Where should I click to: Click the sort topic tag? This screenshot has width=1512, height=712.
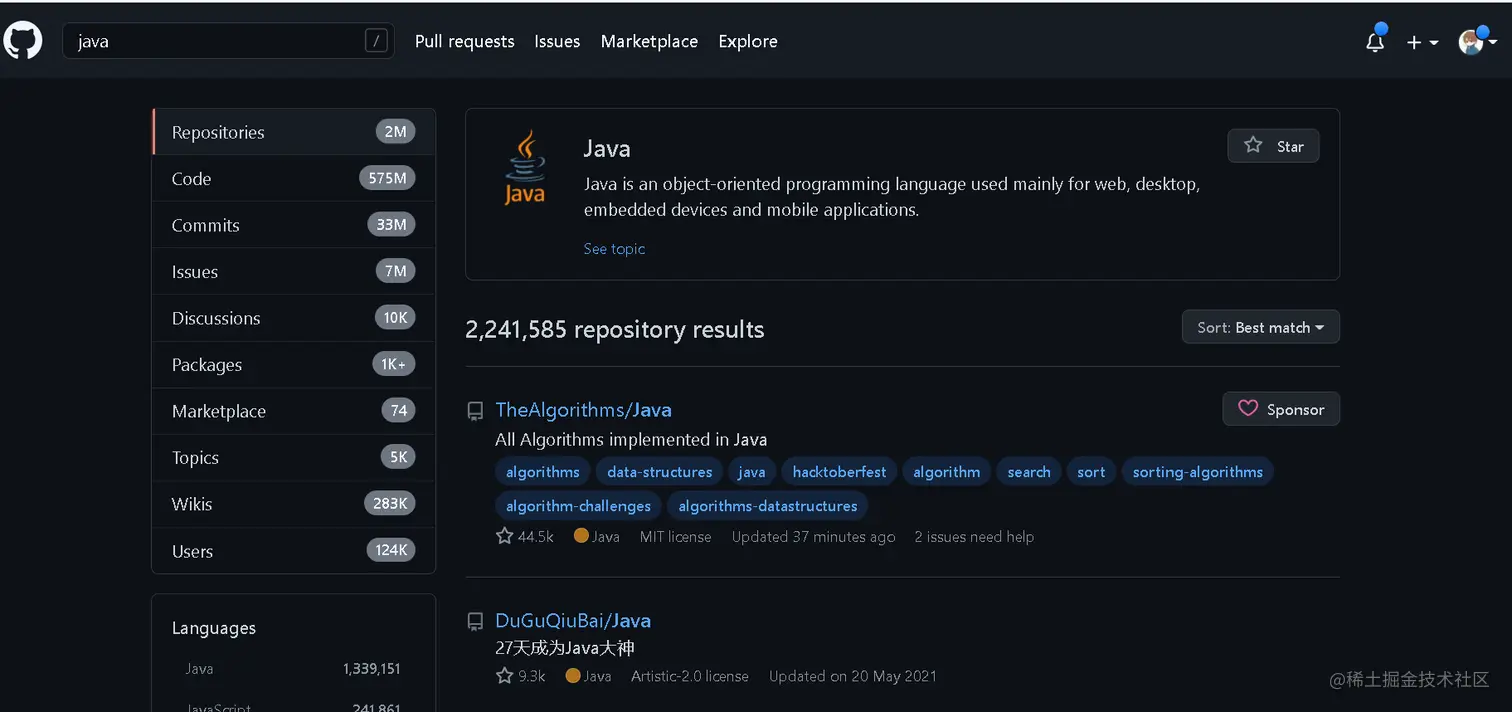pos(1091,472)
